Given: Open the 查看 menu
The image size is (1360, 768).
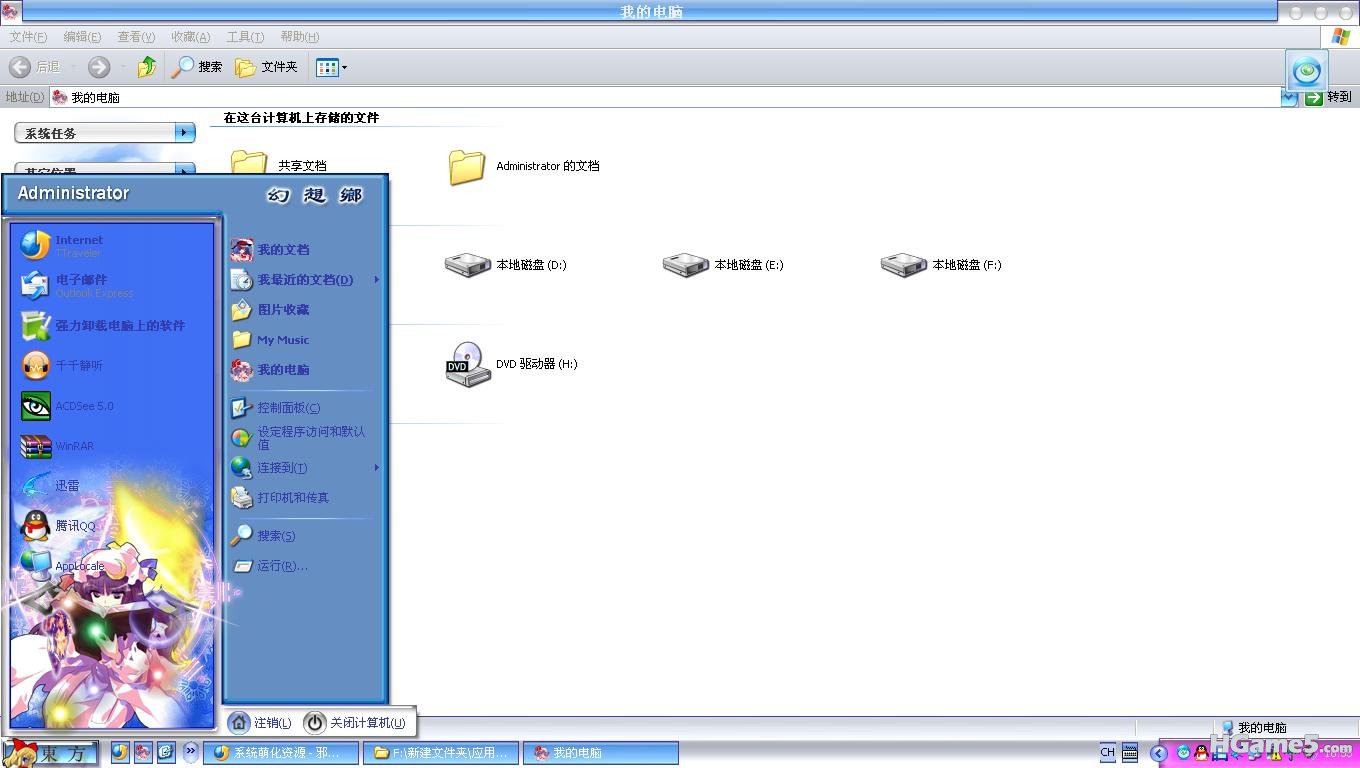Looking at the screenshot, I should tap(136, 37).
